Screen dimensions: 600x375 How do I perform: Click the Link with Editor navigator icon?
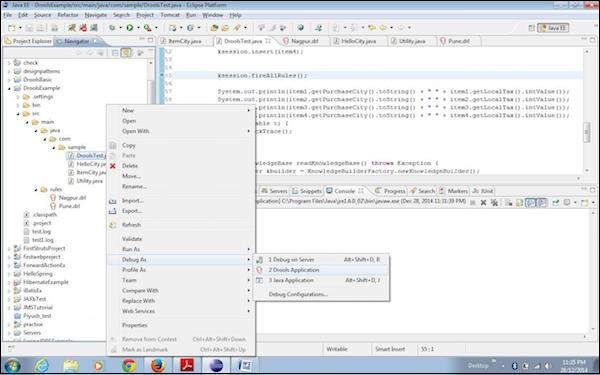126,53
